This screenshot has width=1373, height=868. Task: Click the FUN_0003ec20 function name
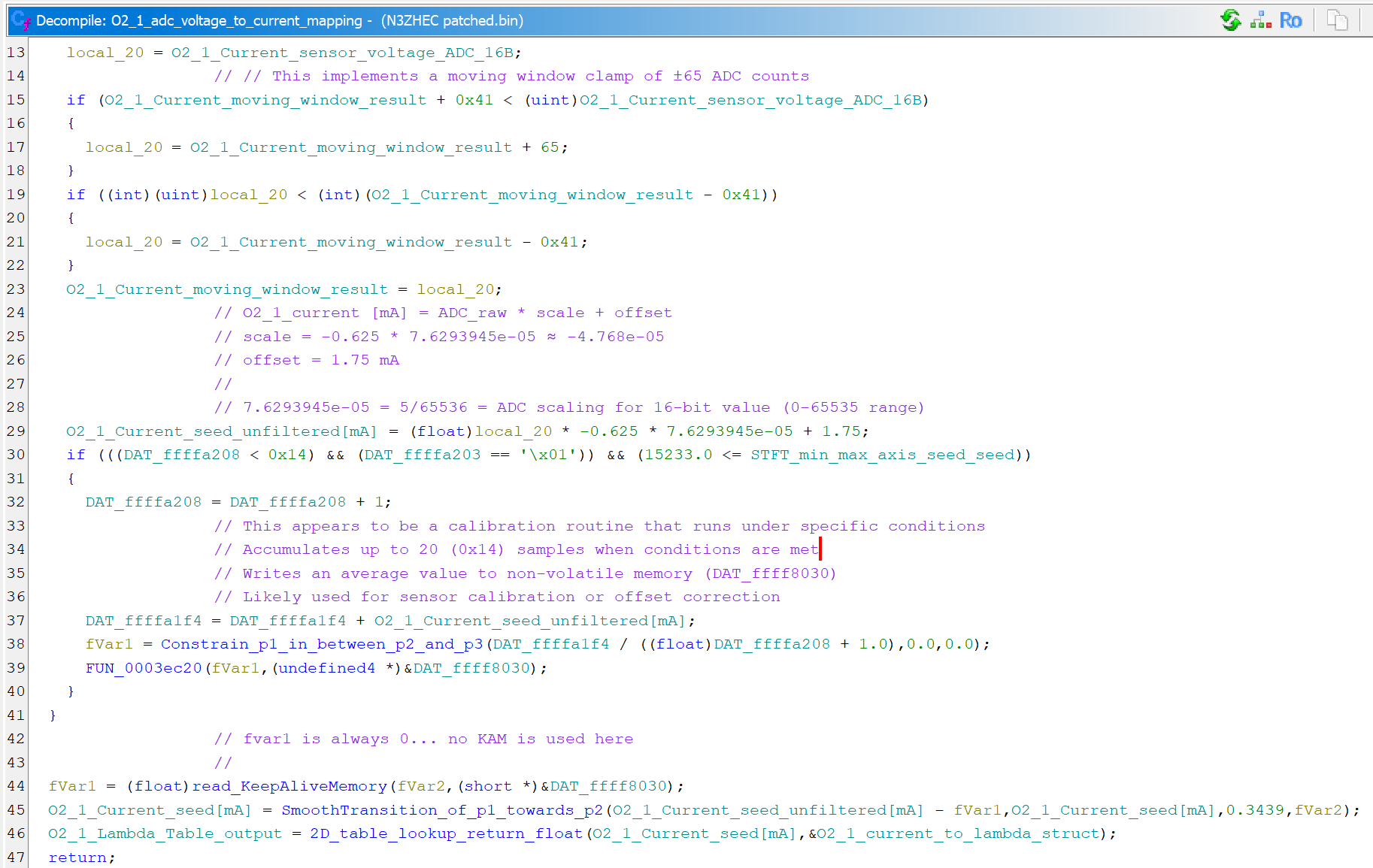[x=143, y=667]
